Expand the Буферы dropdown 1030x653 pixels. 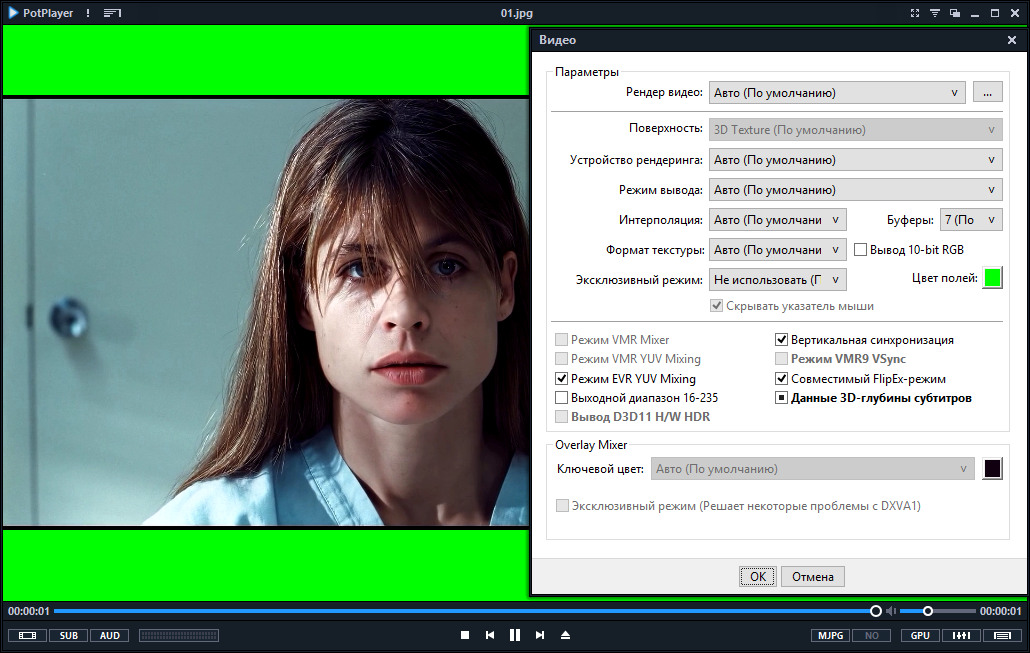tap(970, 220)
